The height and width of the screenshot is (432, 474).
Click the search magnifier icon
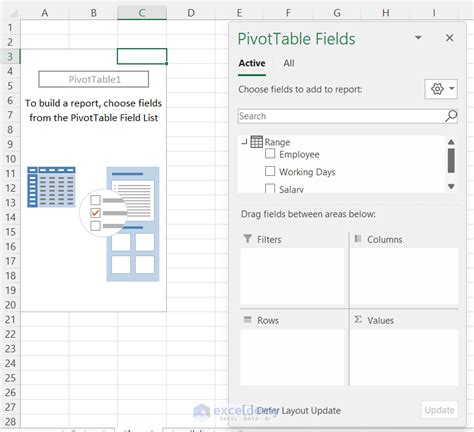451,116
